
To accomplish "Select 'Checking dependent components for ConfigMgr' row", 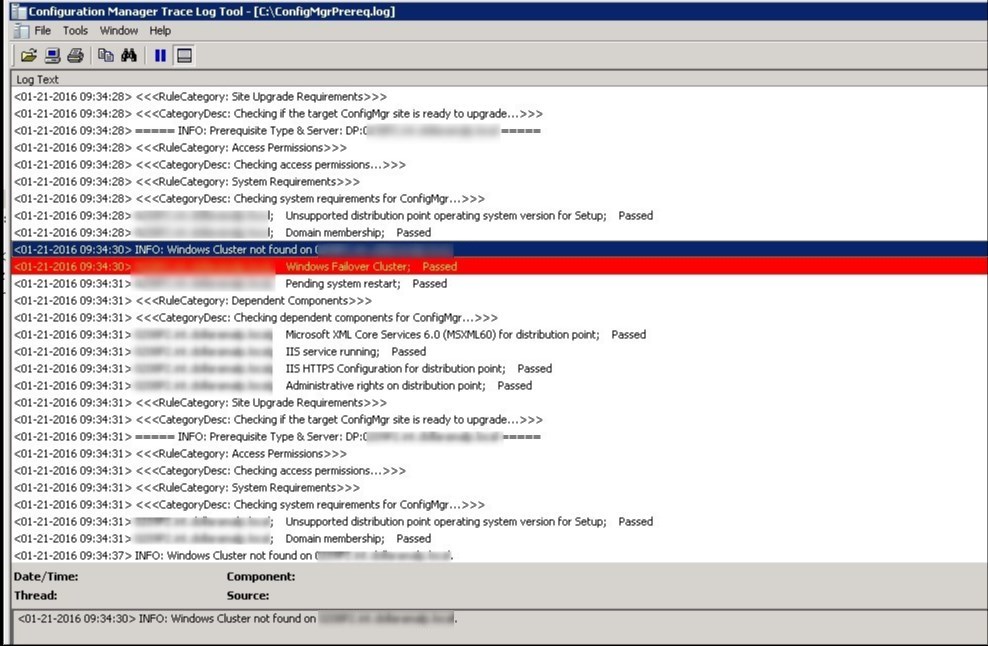I will click(x=499, y=318).
